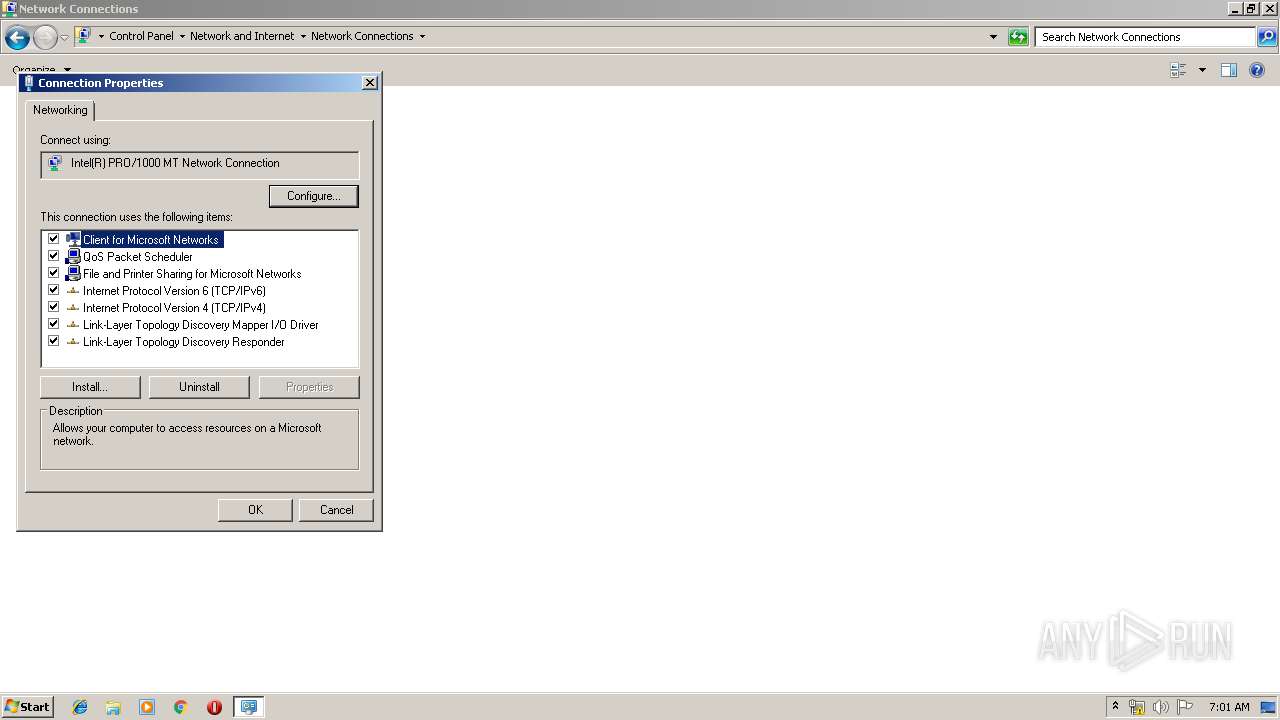This screenshot has height=720, width=1280.
Task: Toggle Internet Protocol Version 6 checkbox
Action: (54, 290)
